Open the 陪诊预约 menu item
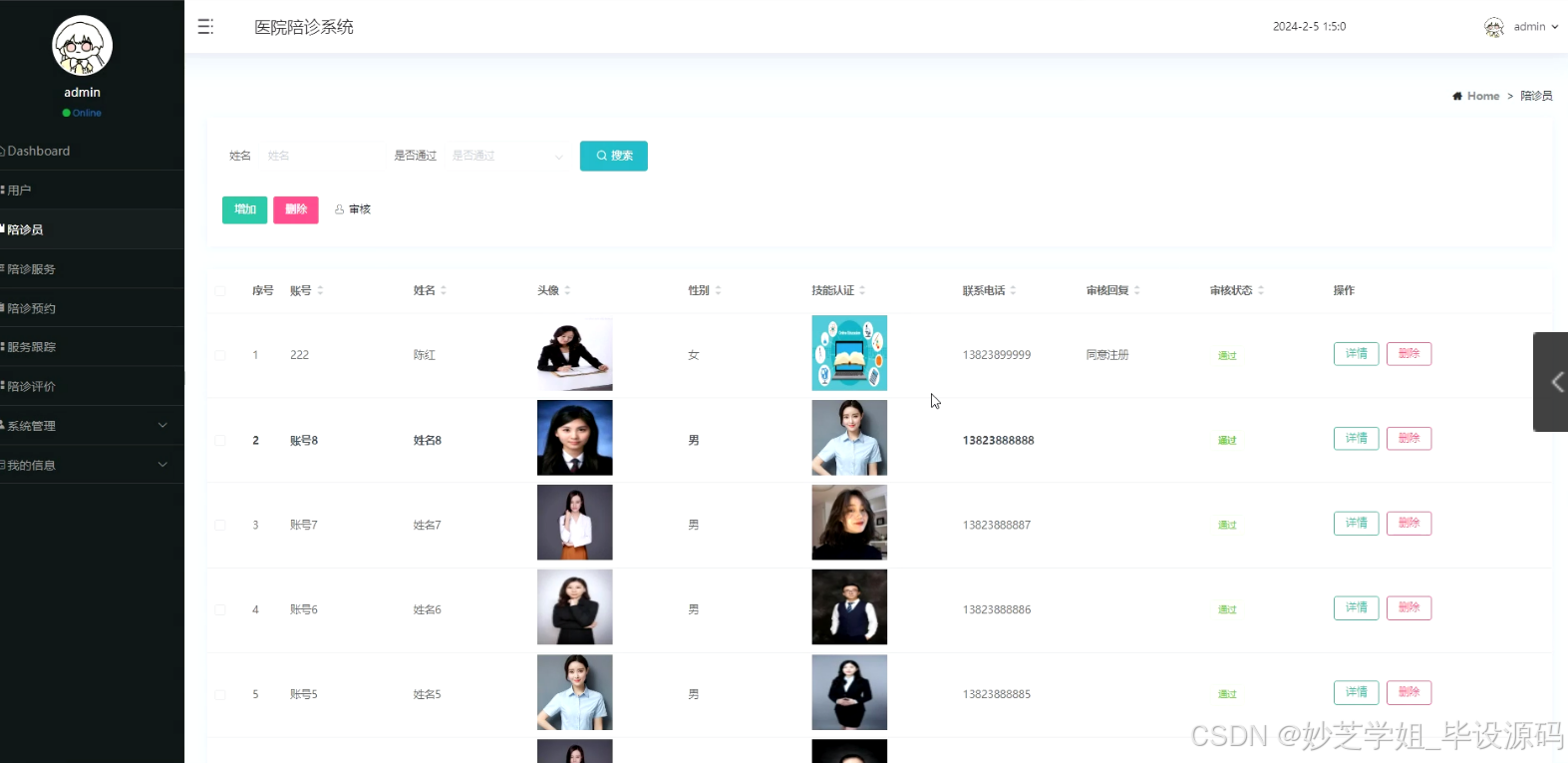 [x=92, y=308]
